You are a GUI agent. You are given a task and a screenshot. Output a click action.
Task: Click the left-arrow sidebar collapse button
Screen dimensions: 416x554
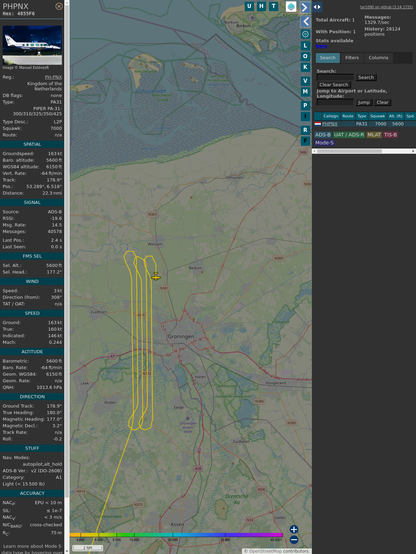click(x=305, y=22)
